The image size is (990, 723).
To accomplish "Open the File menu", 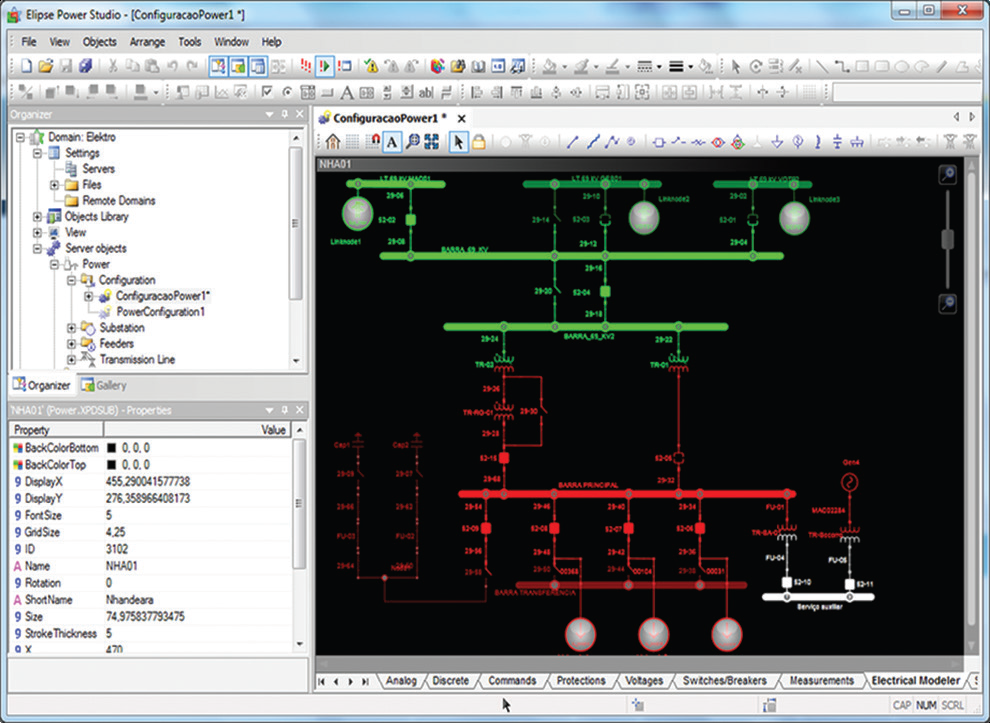I will [29, 42].
